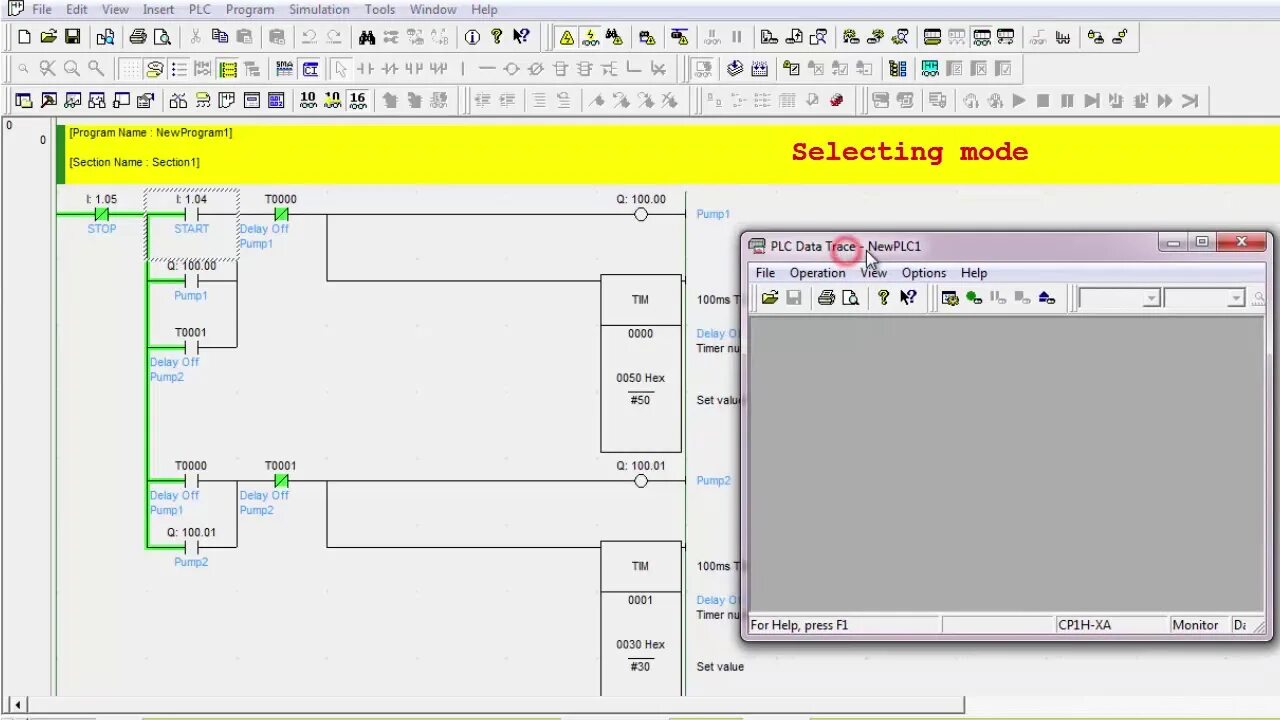Open the About info icon
Viewport: 1280px width, 720px height.
coord(472,37)
